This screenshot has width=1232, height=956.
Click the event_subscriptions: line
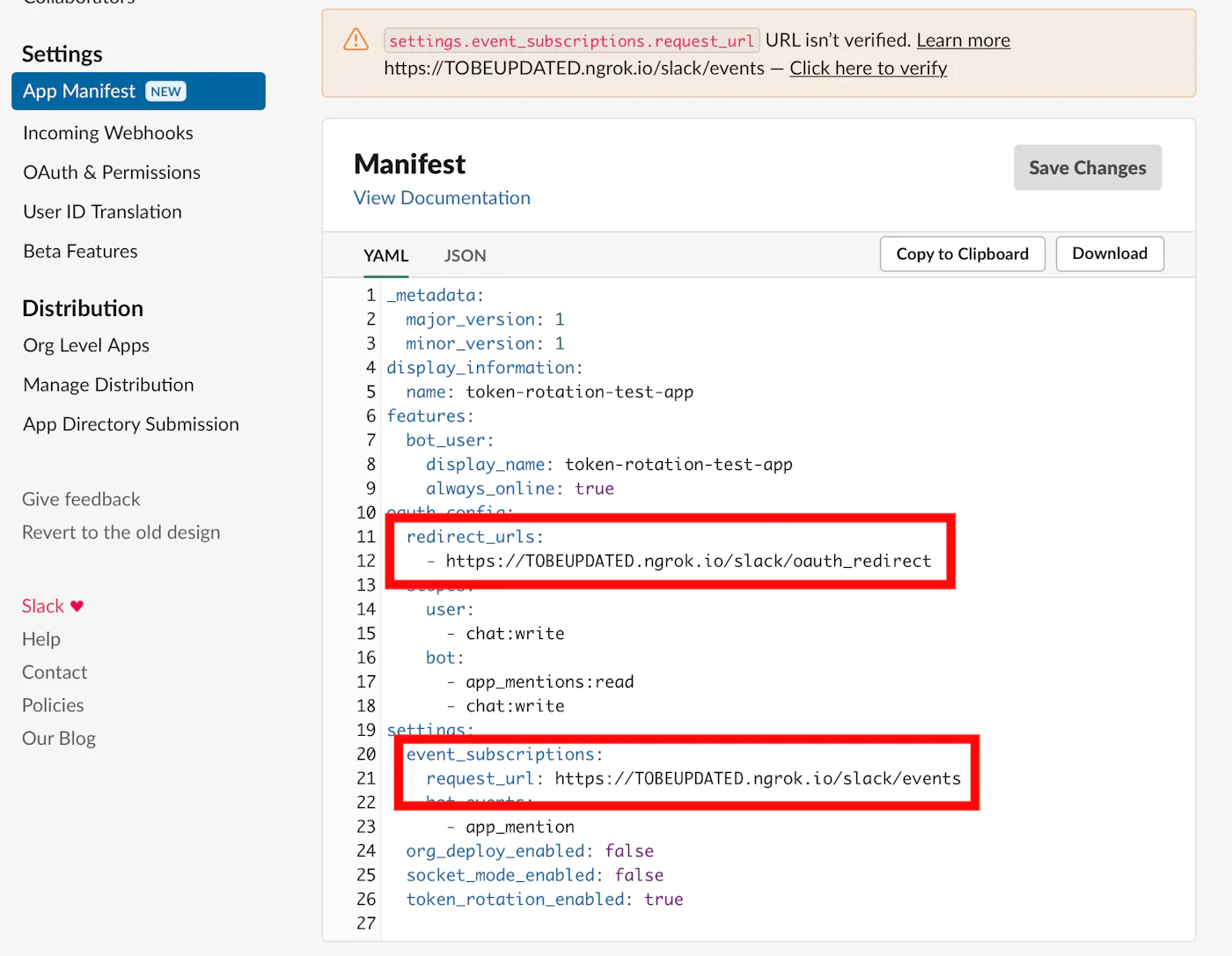(x=504, y=754)
